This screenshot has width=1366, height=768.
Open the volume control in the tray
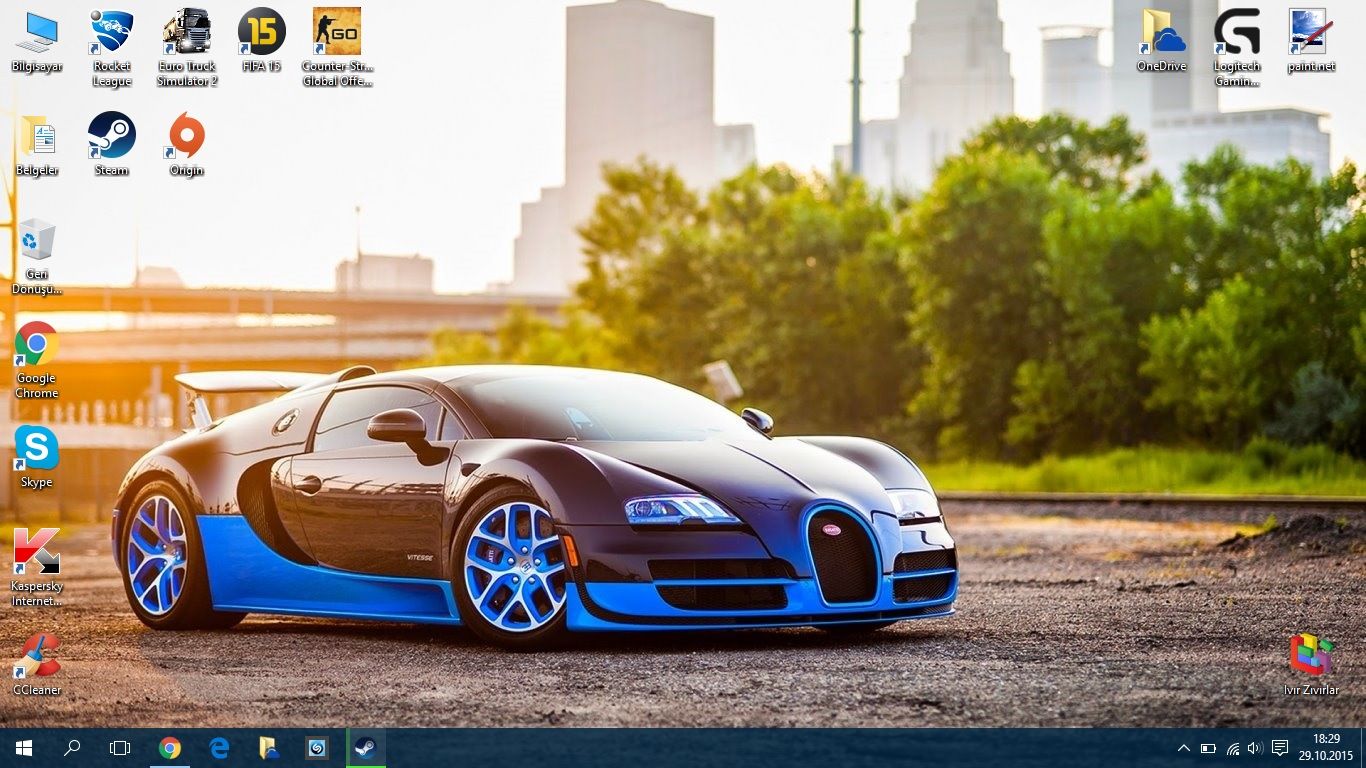(1255, 748)
